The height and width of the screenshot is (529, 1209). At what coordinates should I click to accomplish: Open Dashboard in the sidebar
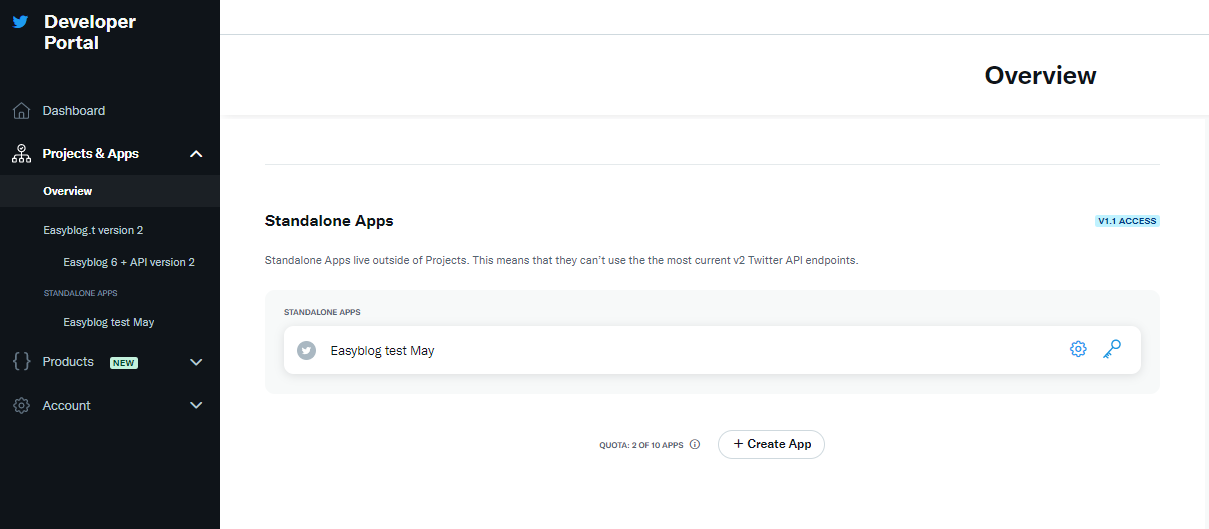73,111
